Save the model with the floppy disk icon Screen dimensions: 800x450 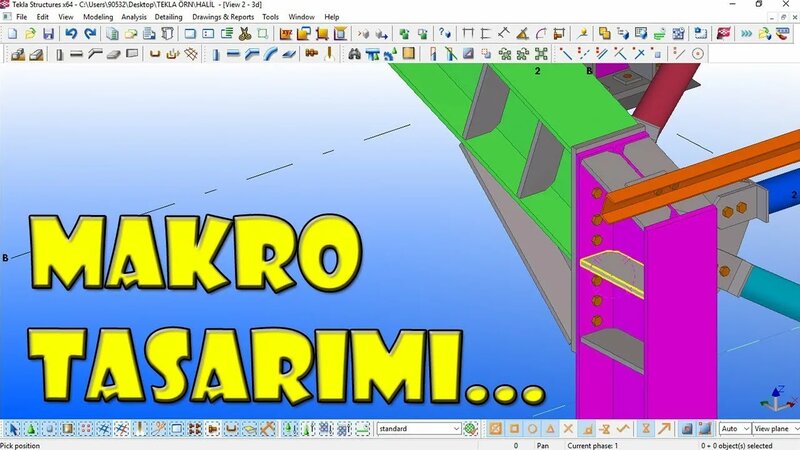[x=48, y=34]
